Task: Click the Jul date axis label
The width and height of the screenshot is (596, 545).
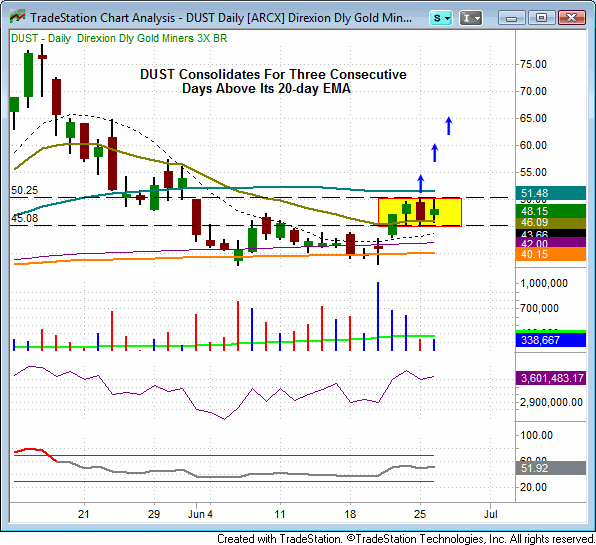Action: [x=491, y=514]
